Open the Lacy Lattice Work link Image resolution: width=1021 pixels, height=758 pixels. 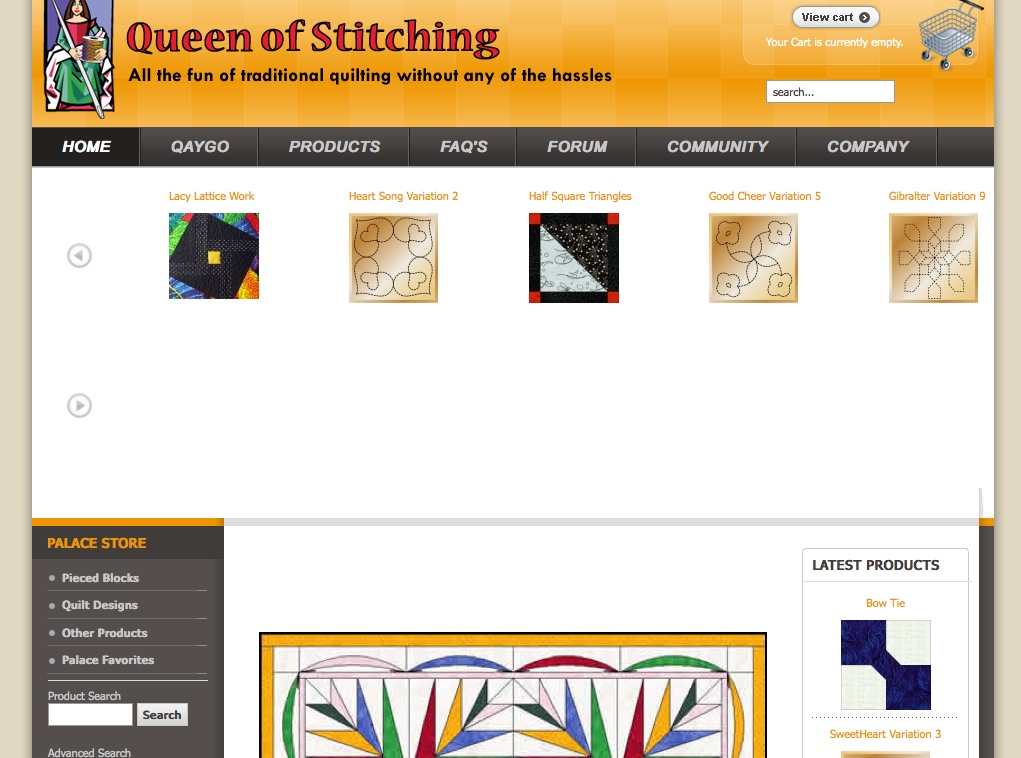tap(211, 196)
